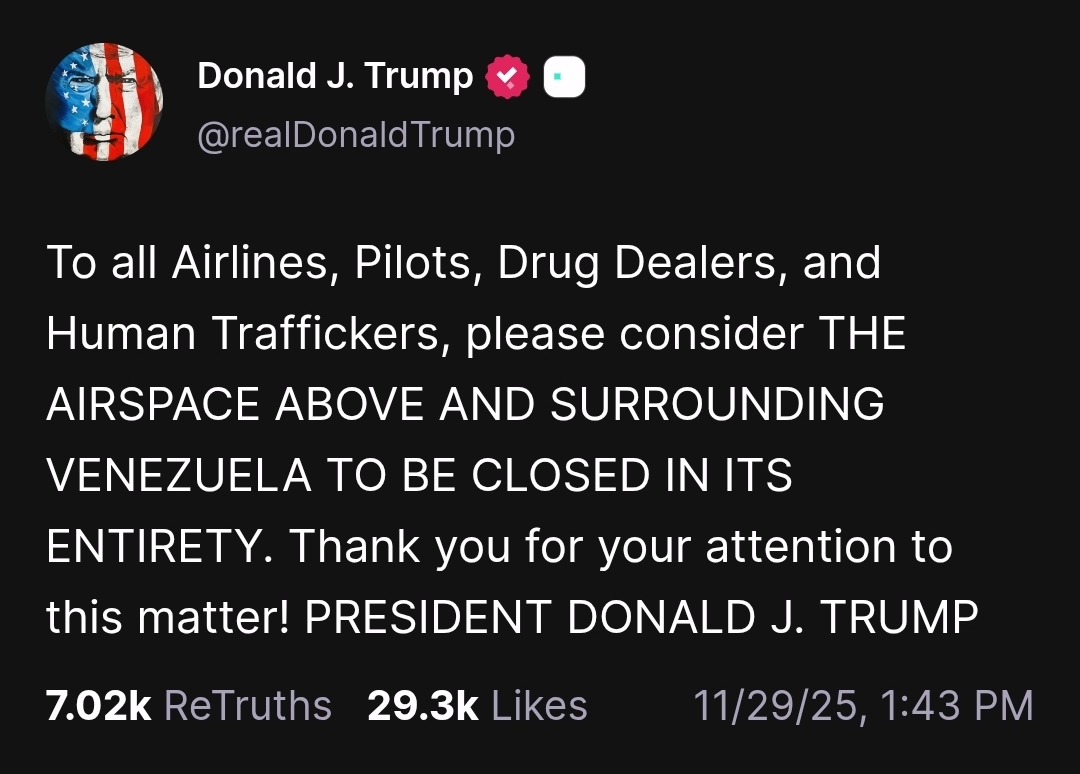1080x774 pixels.
Task: Select the Likes label
Action: pyautogui.click(x=540, y=706)
